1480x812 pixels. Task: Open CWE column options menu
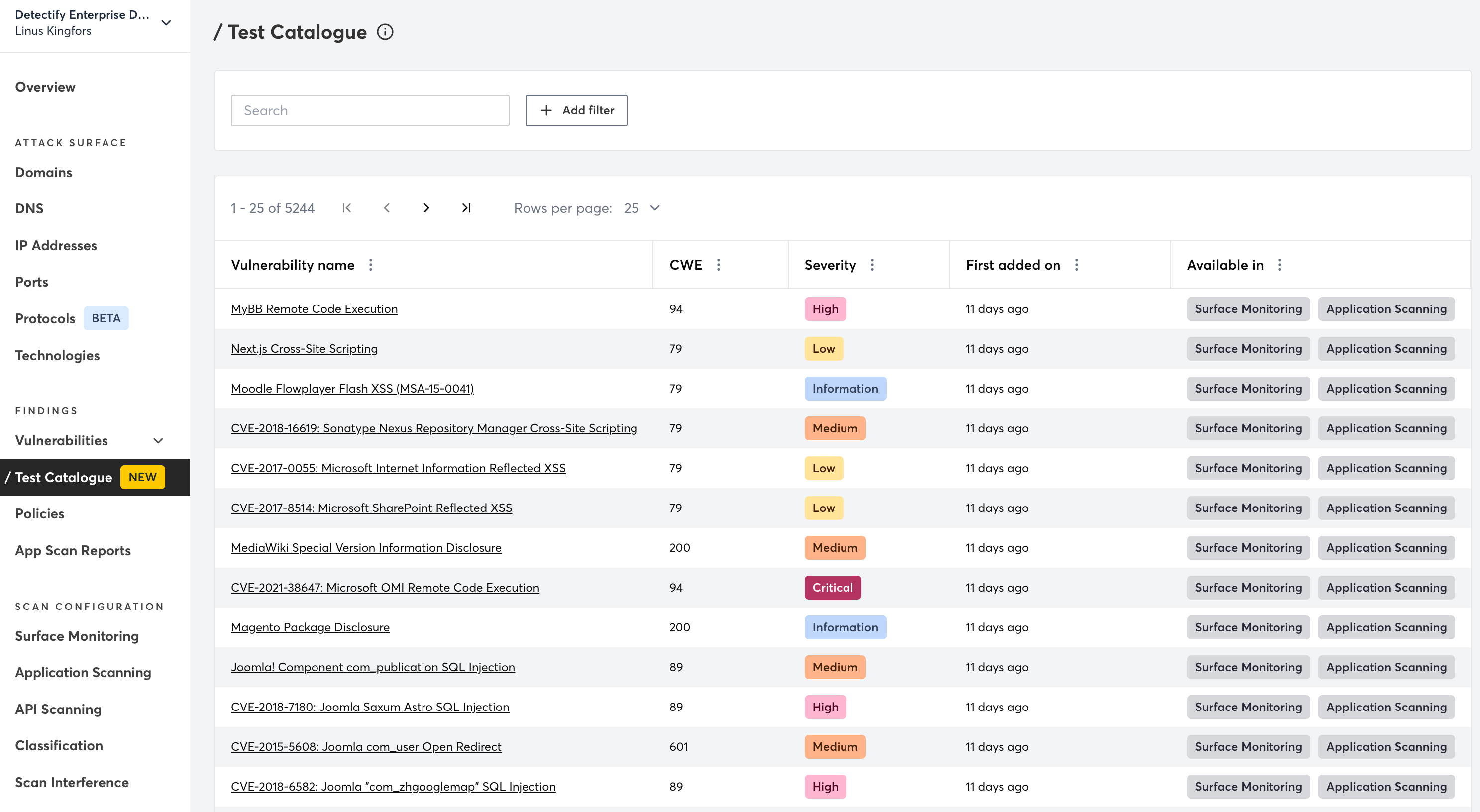click(x=718, y=265)
